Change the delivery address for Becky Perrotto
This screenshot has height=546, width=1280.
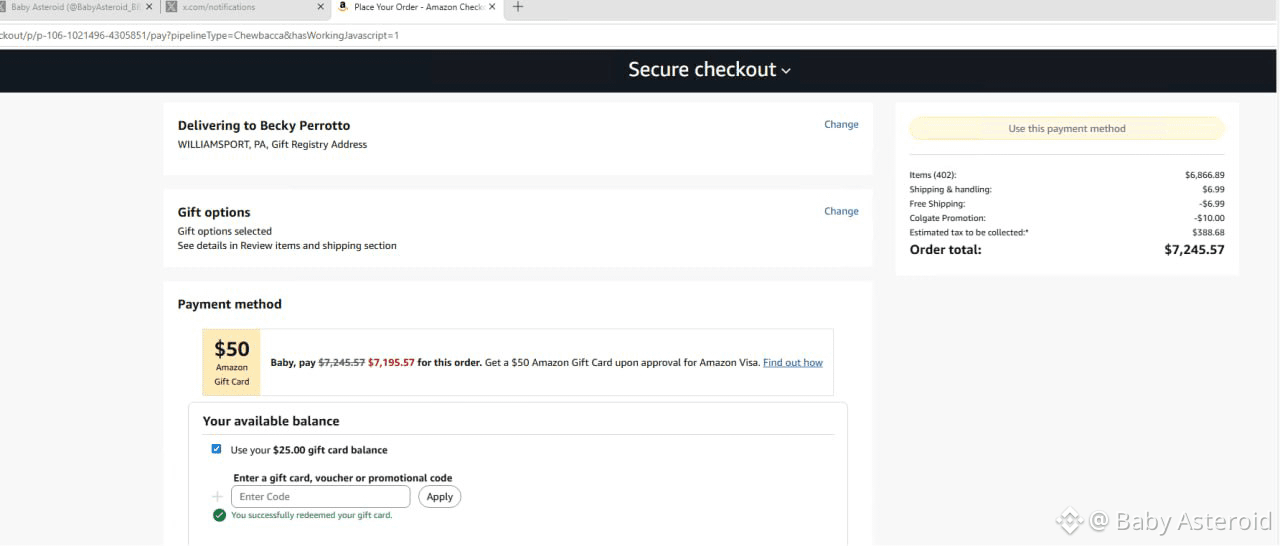(x=841, y=125)
